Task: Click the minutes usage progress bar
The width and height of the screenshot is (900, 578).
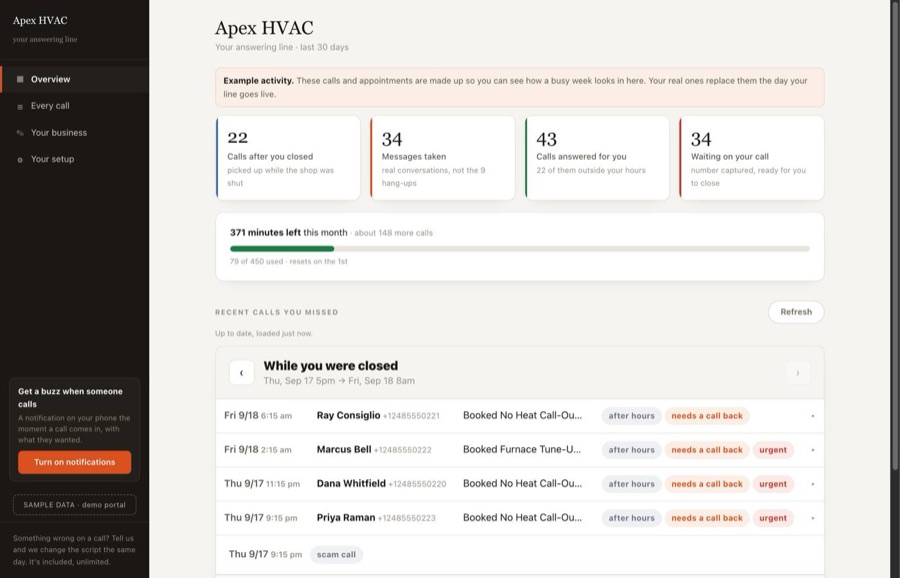Action: tap(520, 249)
